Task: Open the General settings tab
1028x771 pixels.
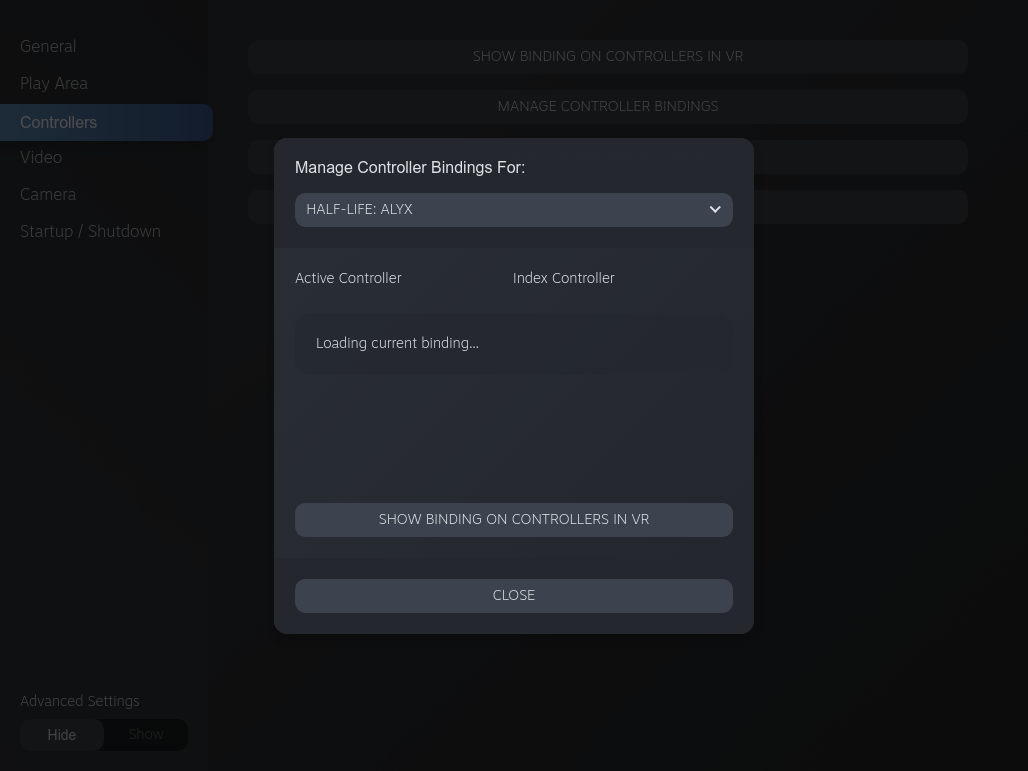Action: (48, 47)
